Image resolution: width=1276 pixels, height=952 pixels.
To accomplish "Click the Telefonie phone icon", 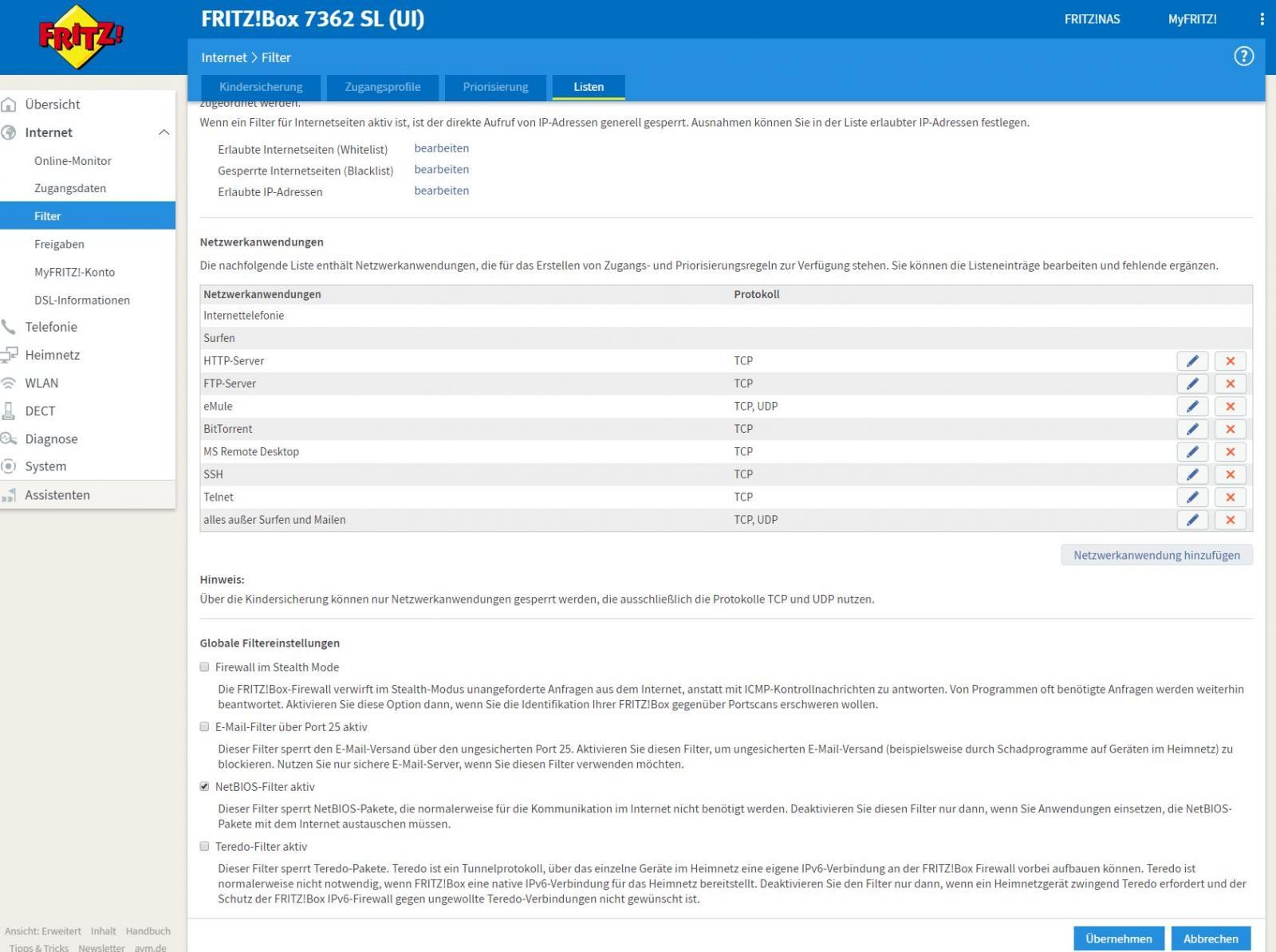I will tap(9, 327).
